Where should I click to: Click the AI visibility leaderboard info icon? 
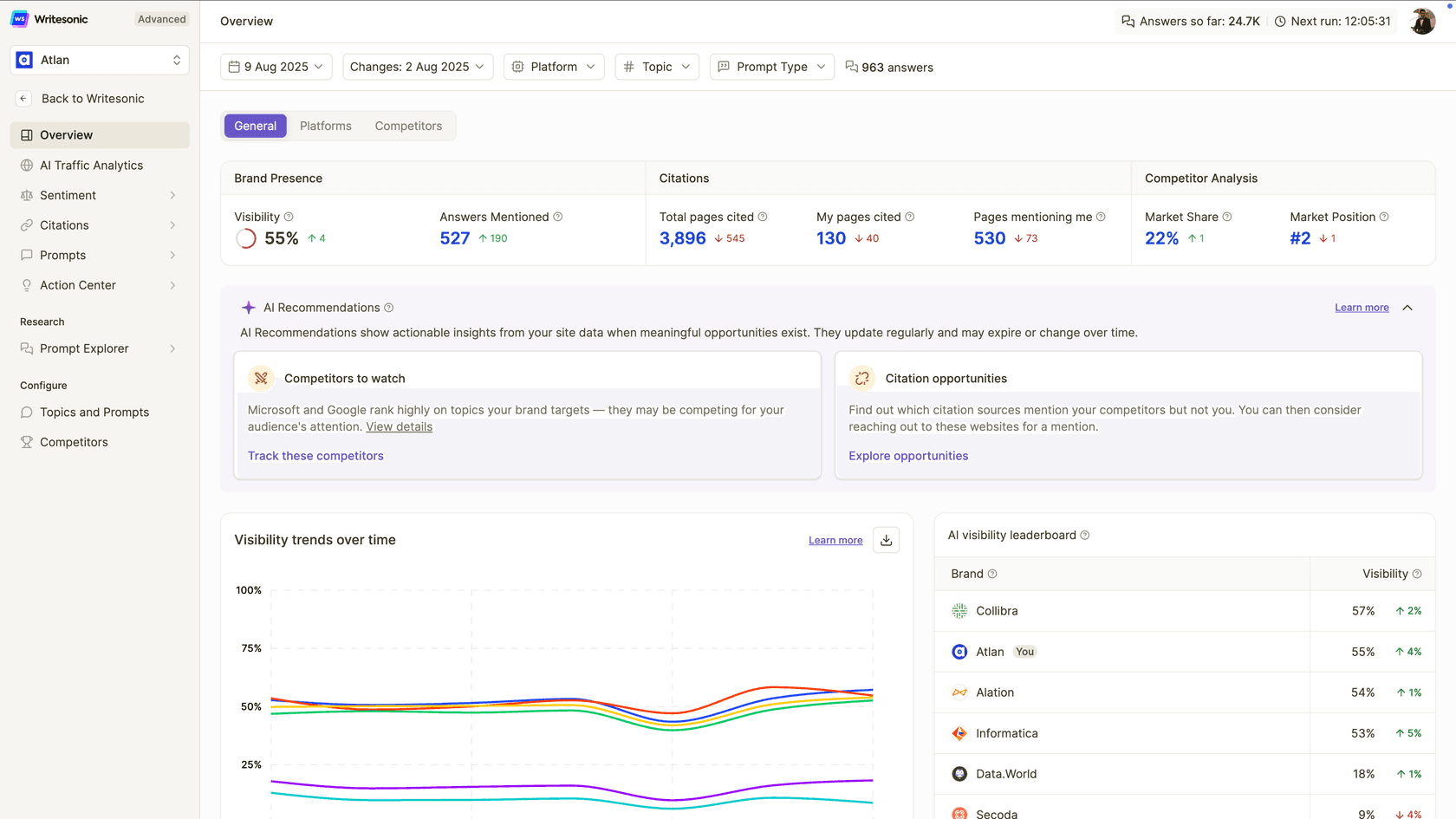1085,536
